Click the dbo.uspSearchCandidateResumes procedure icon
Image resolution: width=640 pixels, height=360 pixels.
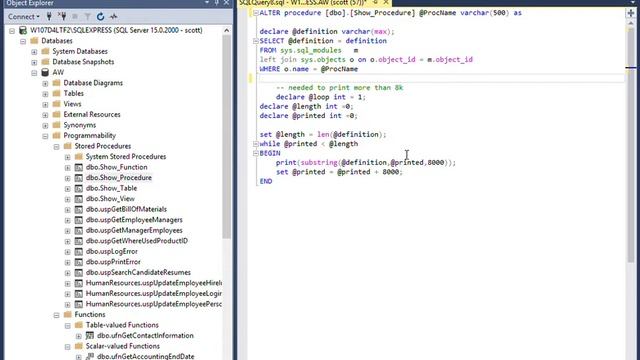click(78, 273)
